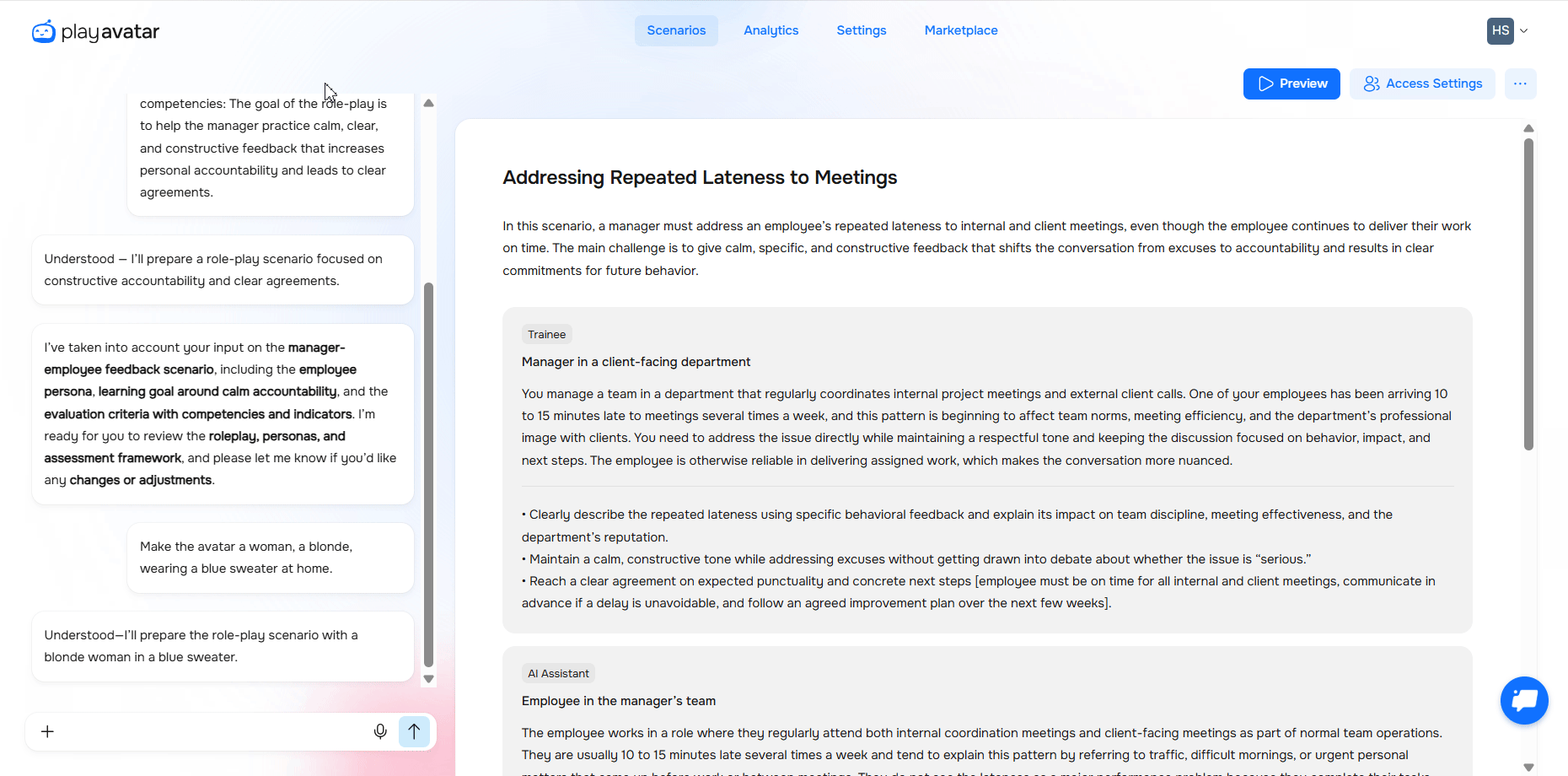The width and height of the screenshot is (1568, 776).
Task: Send message with the up arrow icon
Action: tap(414, 731)
